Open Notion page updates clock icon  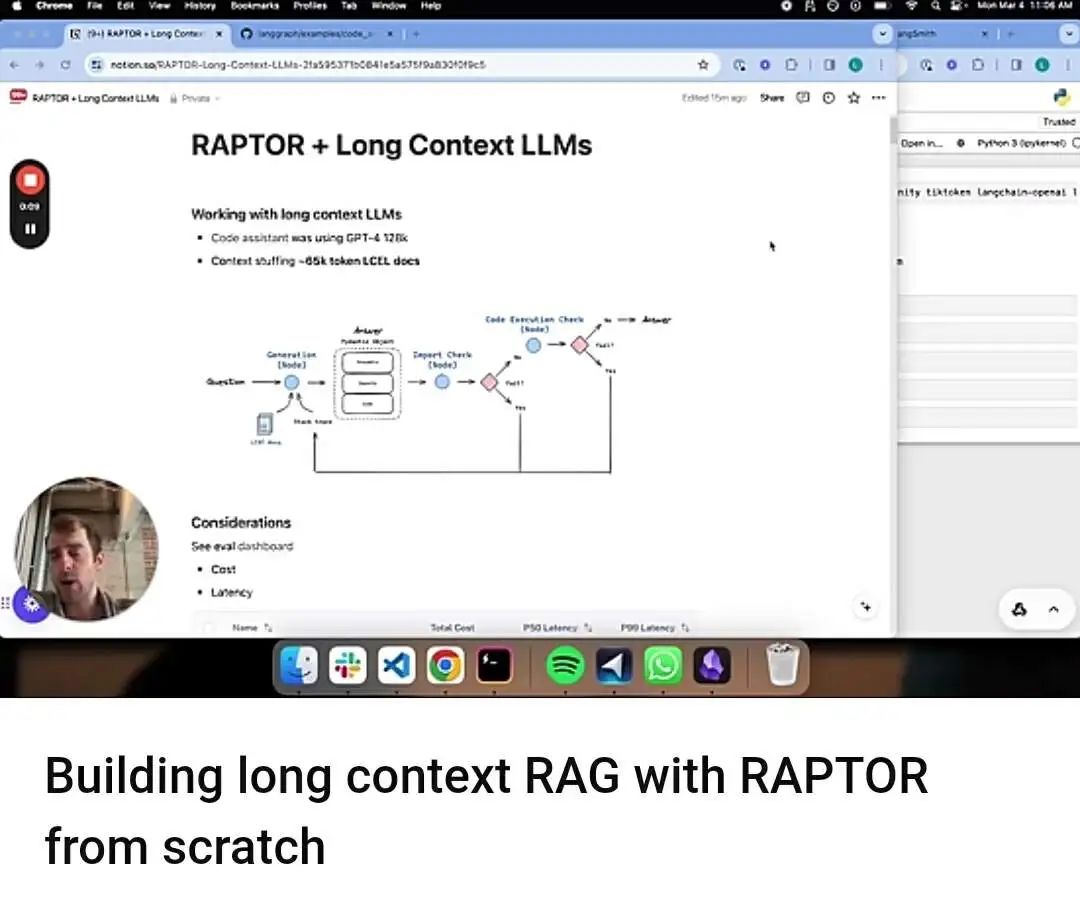click(829, 98)
